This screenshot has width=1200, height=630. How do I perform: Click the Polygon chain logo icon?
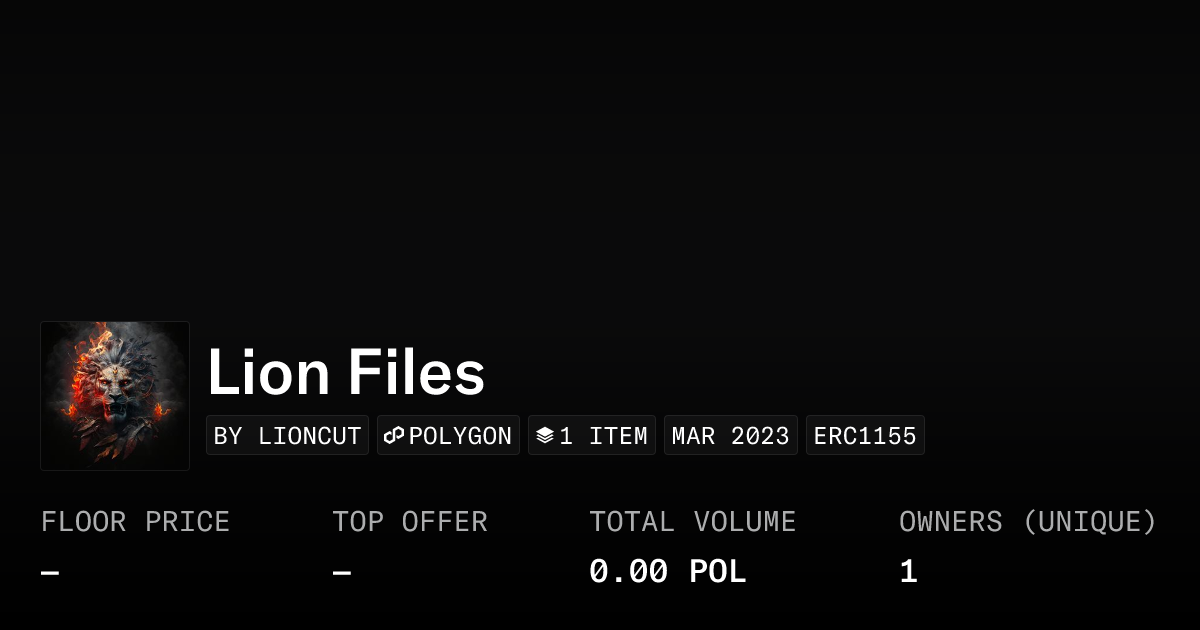(x=394, y=436)
